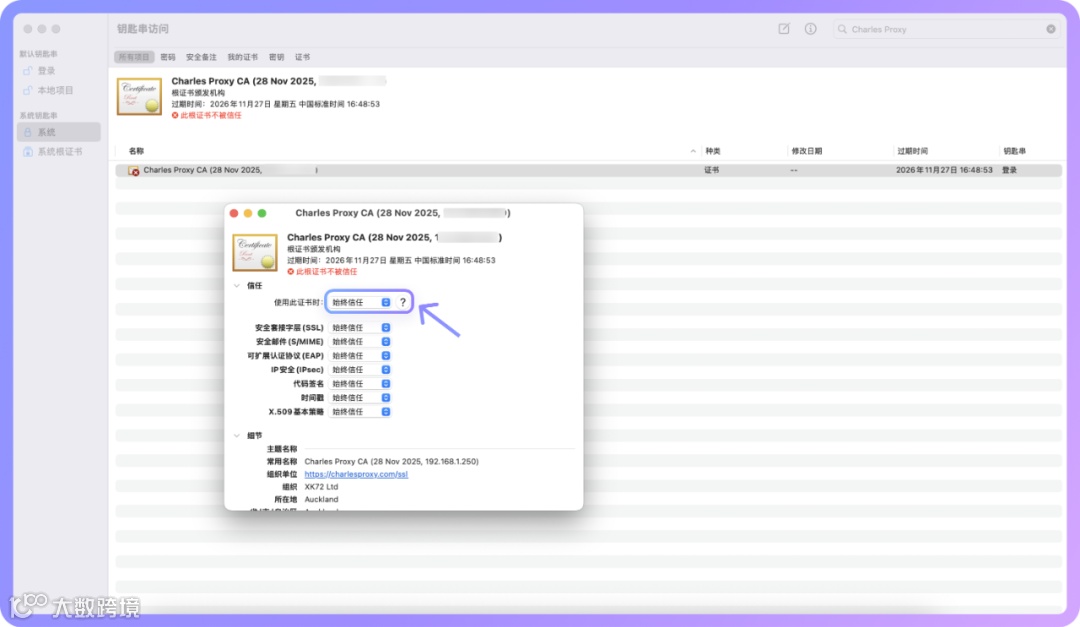
Task: Select the 本地项目 keychain in sidebar
Action: coord(55,90)
